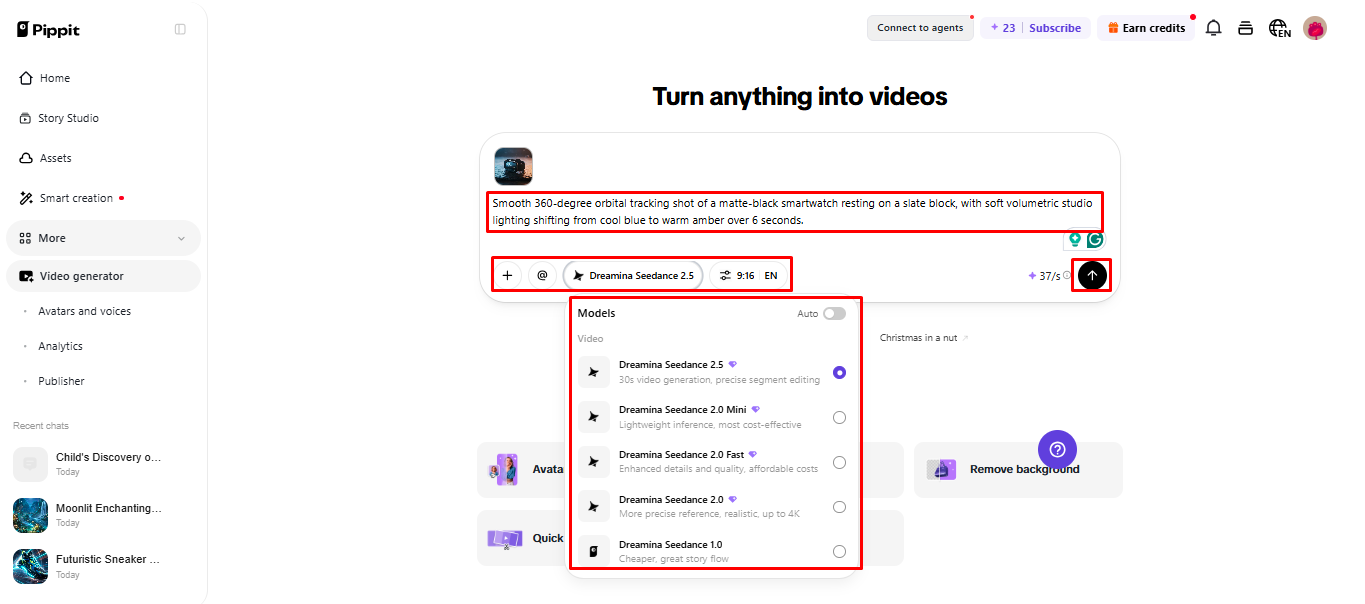1365x604 pixels.
Task: Open user profile avatar
Action: 1315,28
